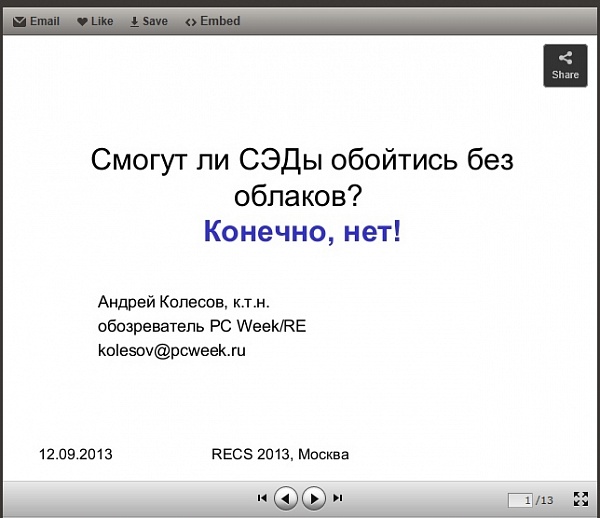Open the Embed code option
The height and width of the screenshot is (518, 600).
click(191, 21)
